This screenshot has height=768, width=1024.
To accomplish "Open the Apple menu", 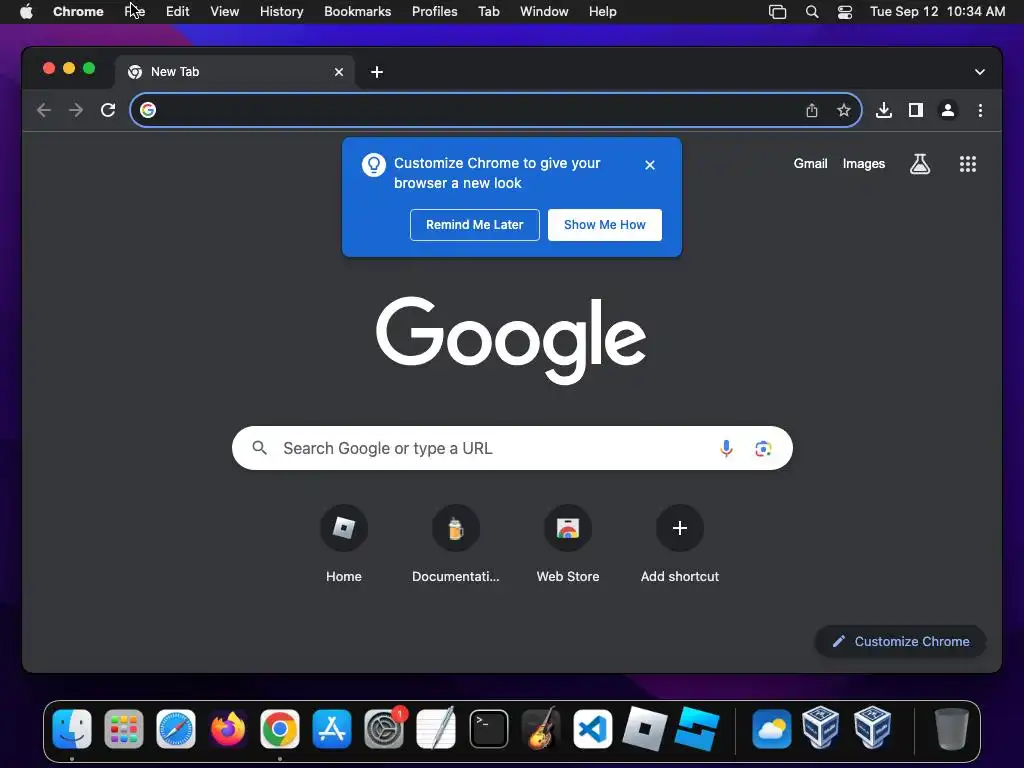I will [x=26, y=12].
